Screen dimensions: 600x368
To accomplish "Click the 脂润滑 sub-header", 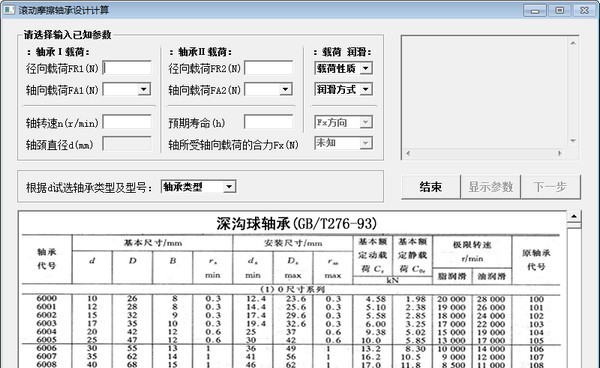I will (x=452, y=276).
